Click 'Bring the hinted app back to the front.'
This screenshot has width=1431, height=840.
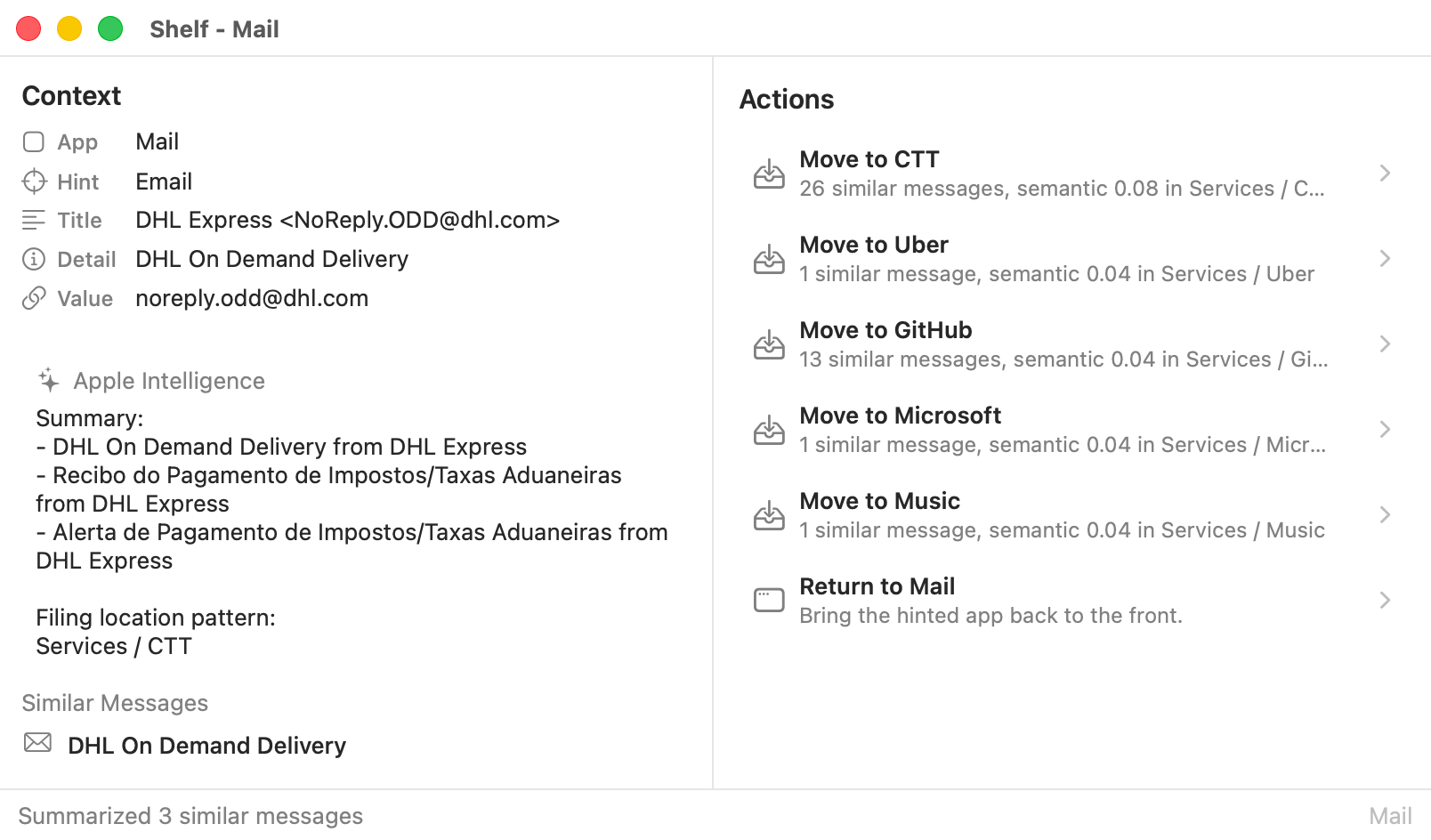(x=990, y=616)
